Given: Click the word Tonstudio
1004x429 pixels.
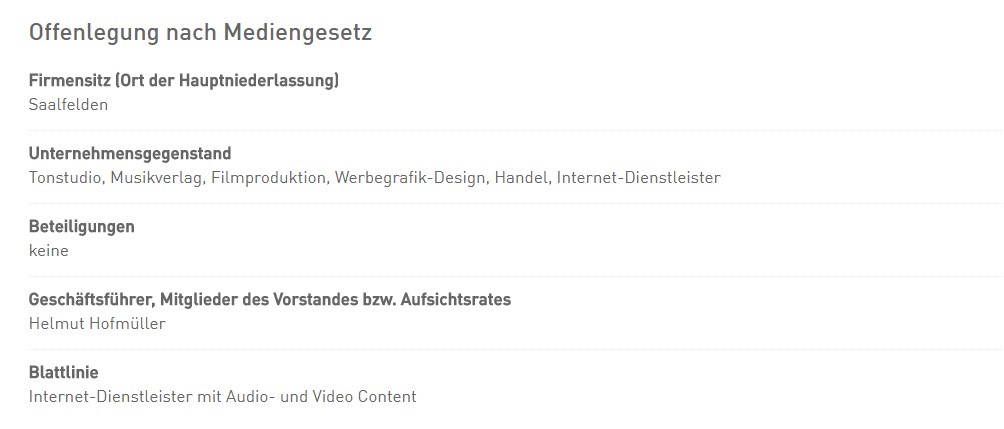Looking at the screenshot, I should [65, 178].
